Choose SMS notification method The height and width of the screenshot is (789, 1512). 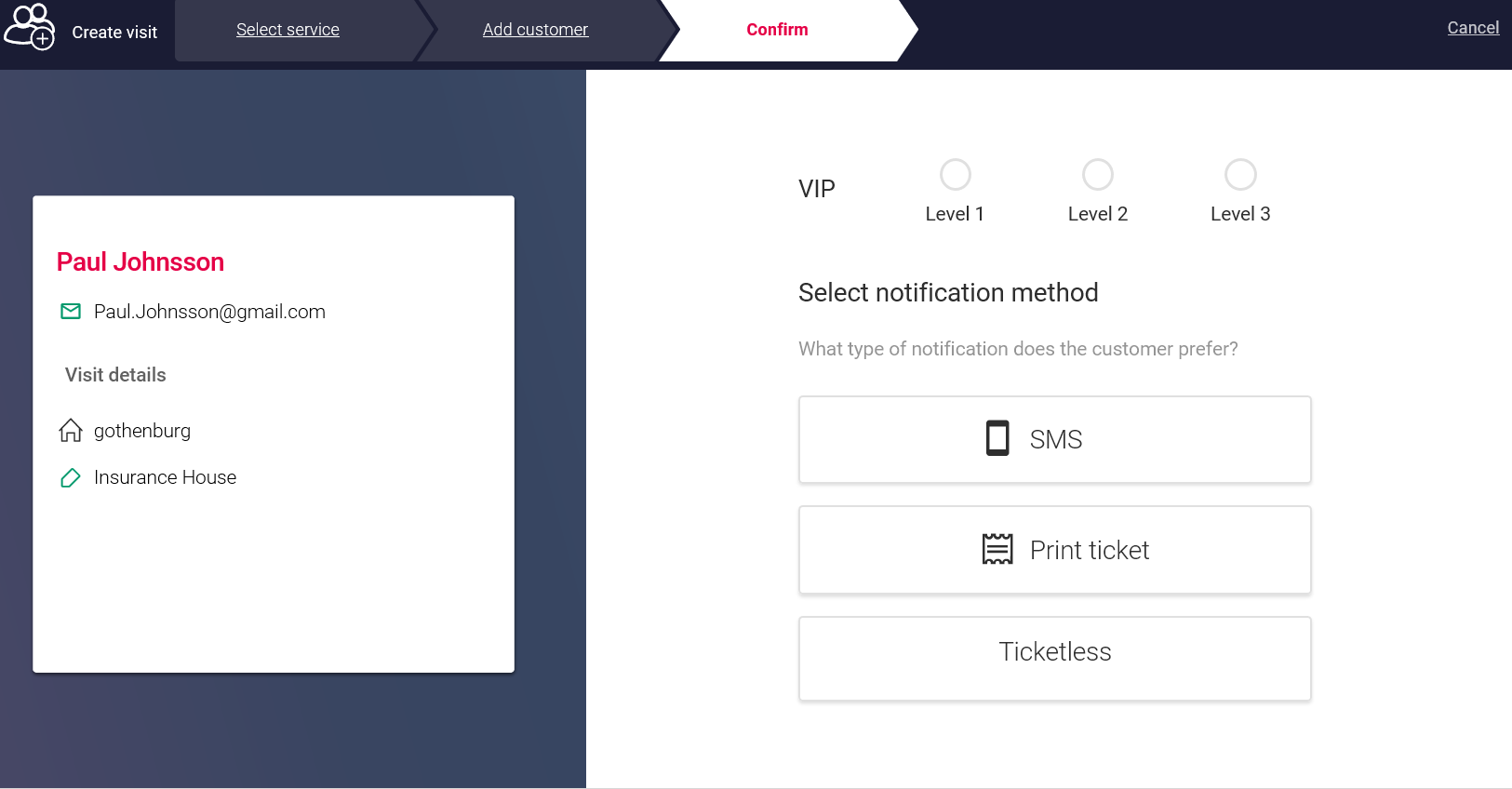[1055, 439]
